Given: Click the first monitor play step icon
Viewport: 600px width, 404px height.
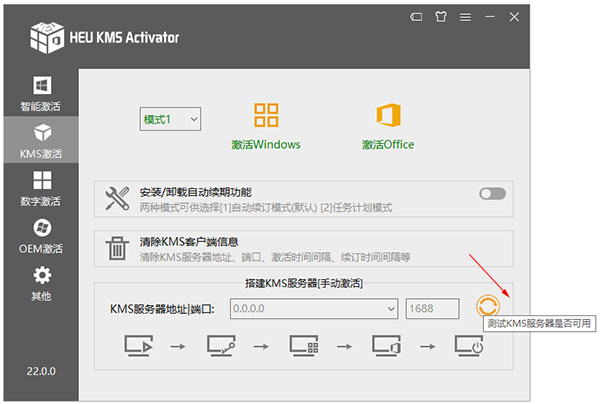Looking at the screenshot, I should tap(136, 346).
